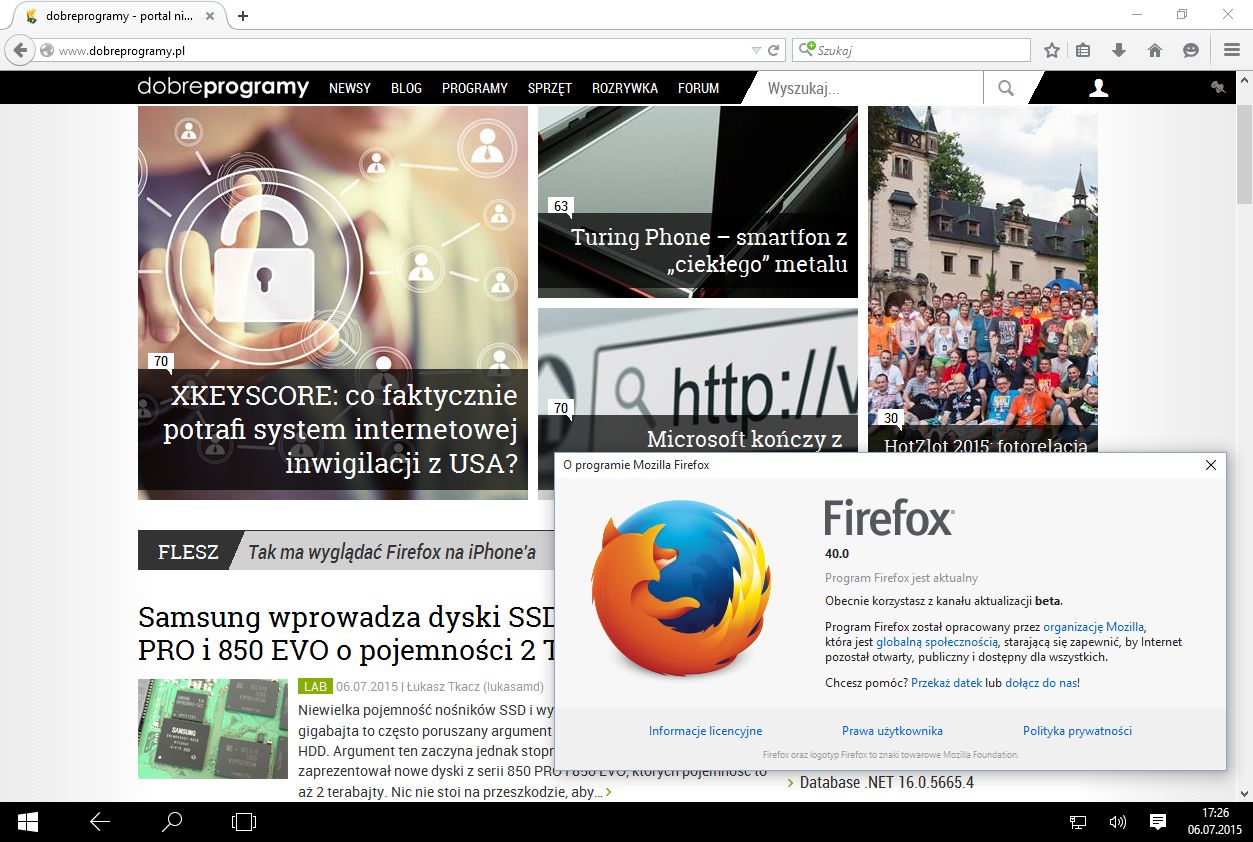Open the SPRZĘT menu item
Viewport: 1253px width, 842px height.
[x=550, y=88]
